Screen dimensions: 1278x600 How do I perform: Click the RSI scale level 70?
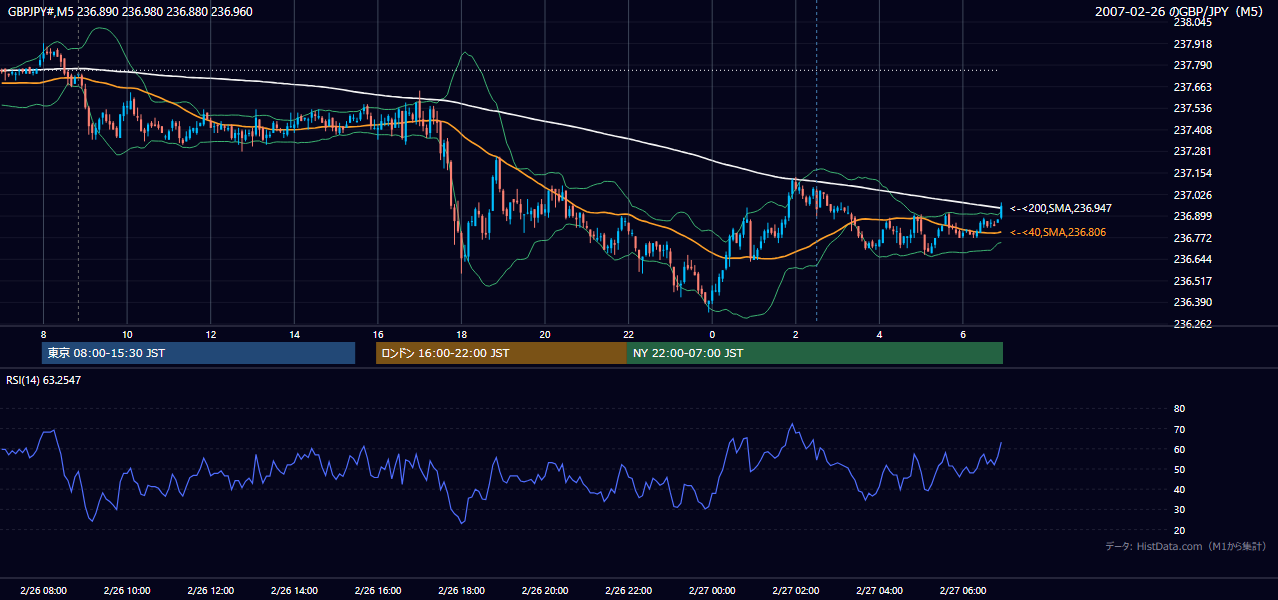(1179, 429)
